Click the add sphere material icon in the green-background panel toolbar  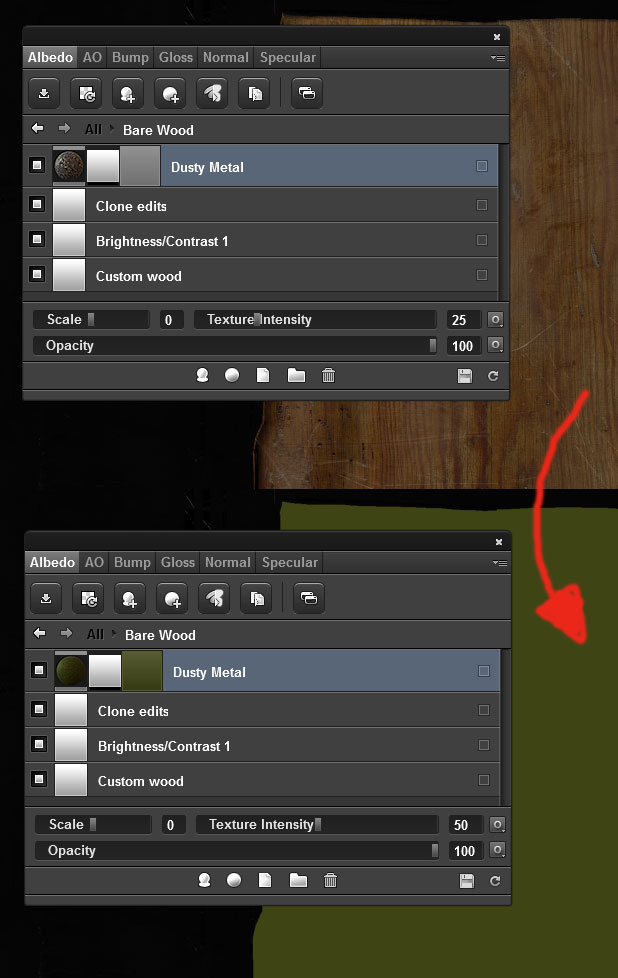172,599
